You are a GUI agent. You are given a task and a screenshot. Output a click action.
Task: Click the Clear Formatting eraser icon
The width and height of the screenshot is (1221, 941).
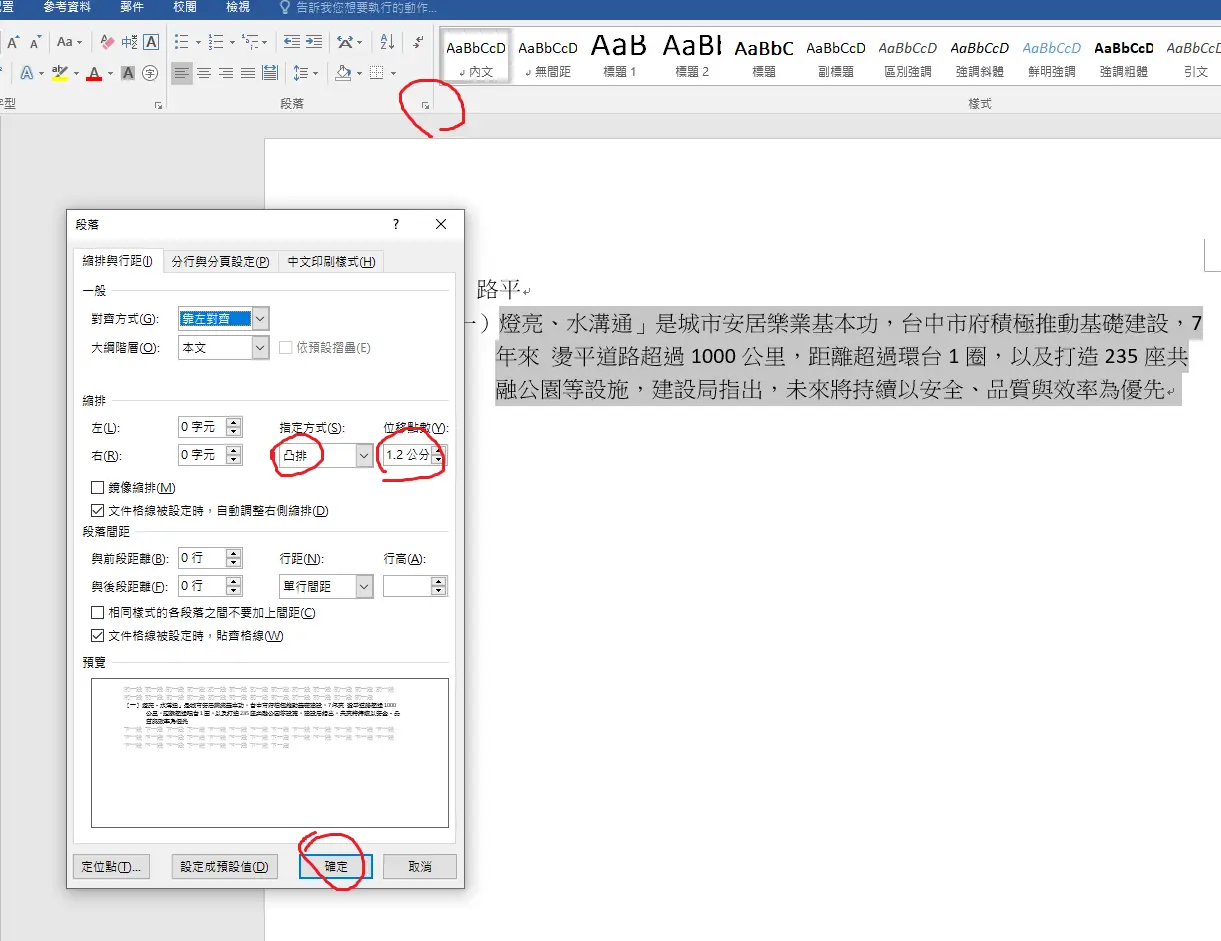(107, 42)
